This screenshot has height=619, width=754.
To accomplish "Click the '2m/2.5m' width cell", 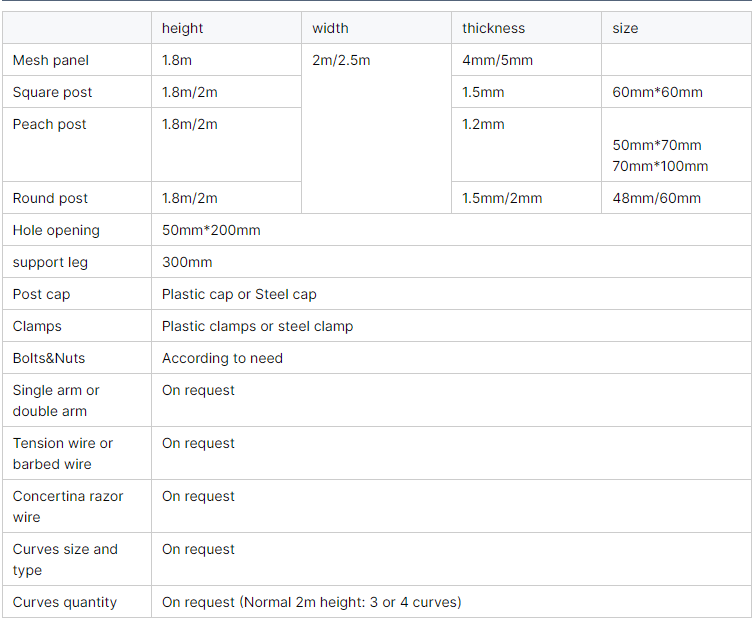I will (x=376, y=129).
